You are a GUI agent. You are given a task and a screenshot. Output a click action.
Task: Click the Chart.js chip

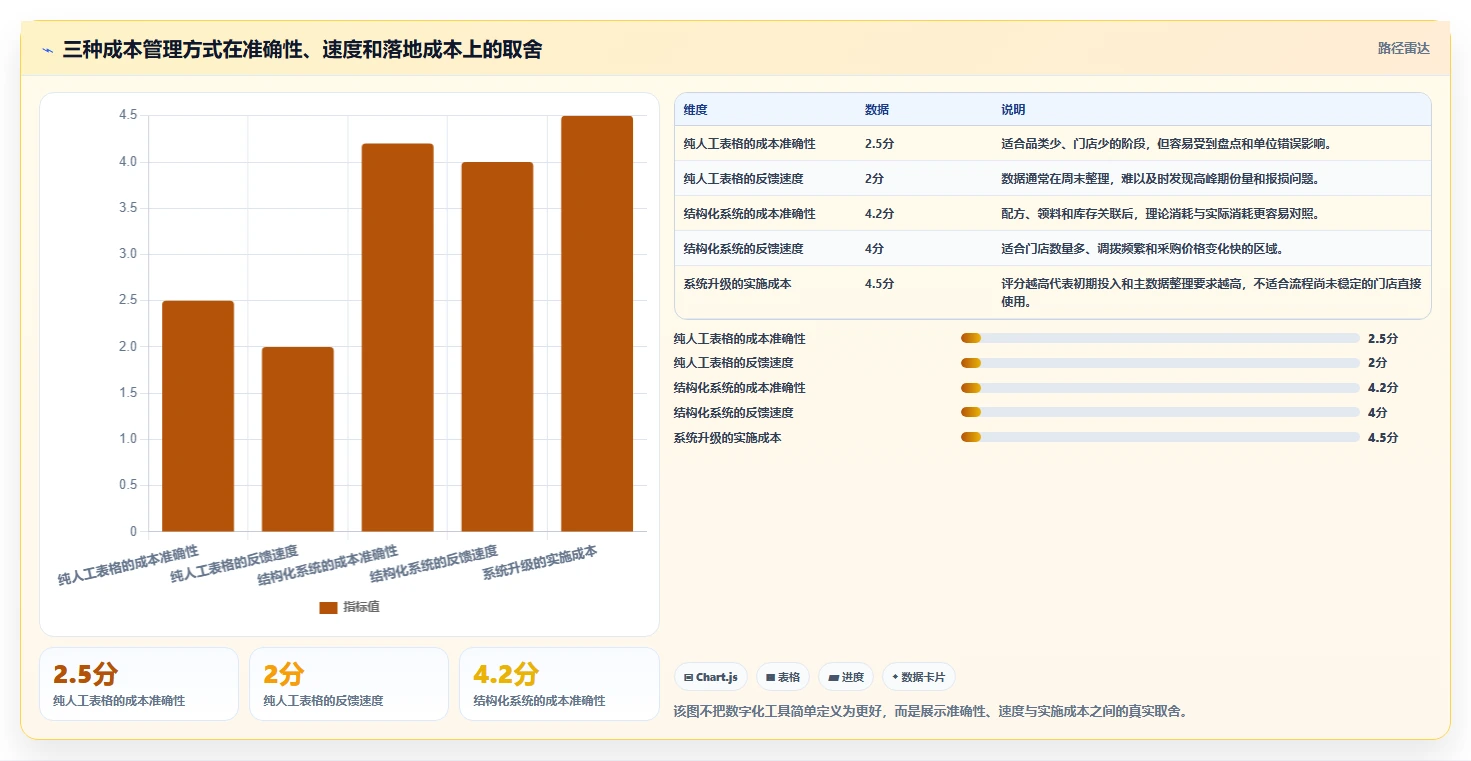point(711,677)
